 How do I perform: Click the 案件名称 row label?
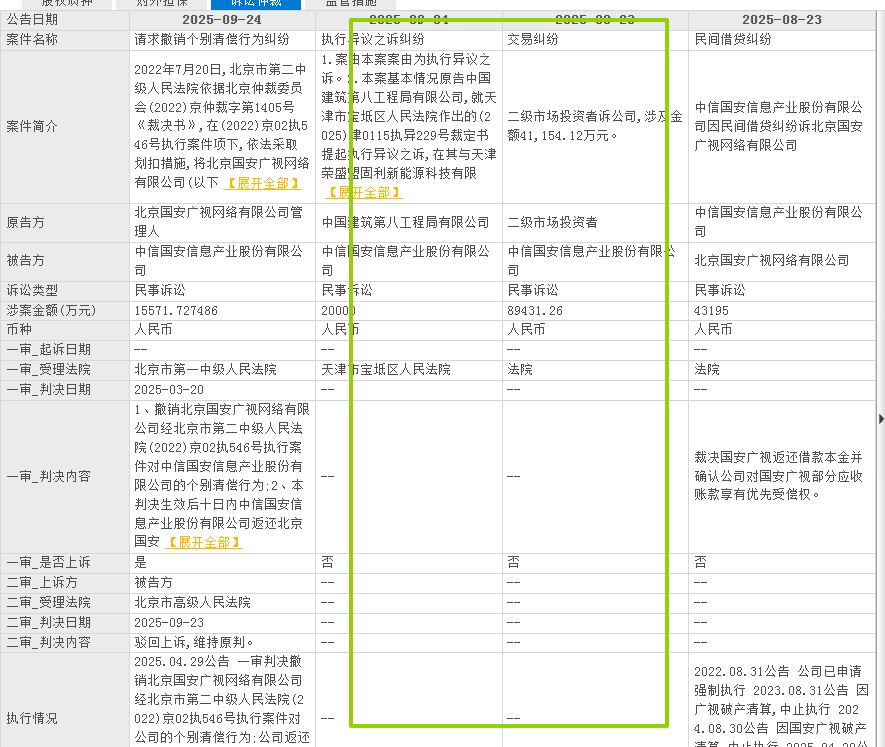pyautogui.click(x=32, y=40)
